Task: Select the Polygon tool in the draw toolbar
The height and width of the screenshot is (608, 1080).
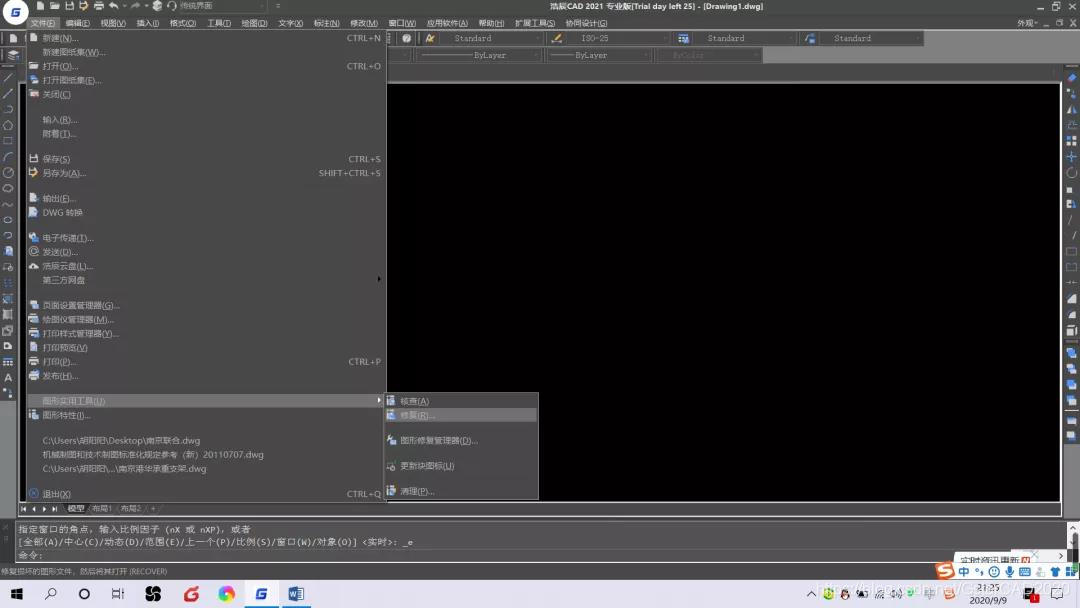Action: tap(8, 125)
